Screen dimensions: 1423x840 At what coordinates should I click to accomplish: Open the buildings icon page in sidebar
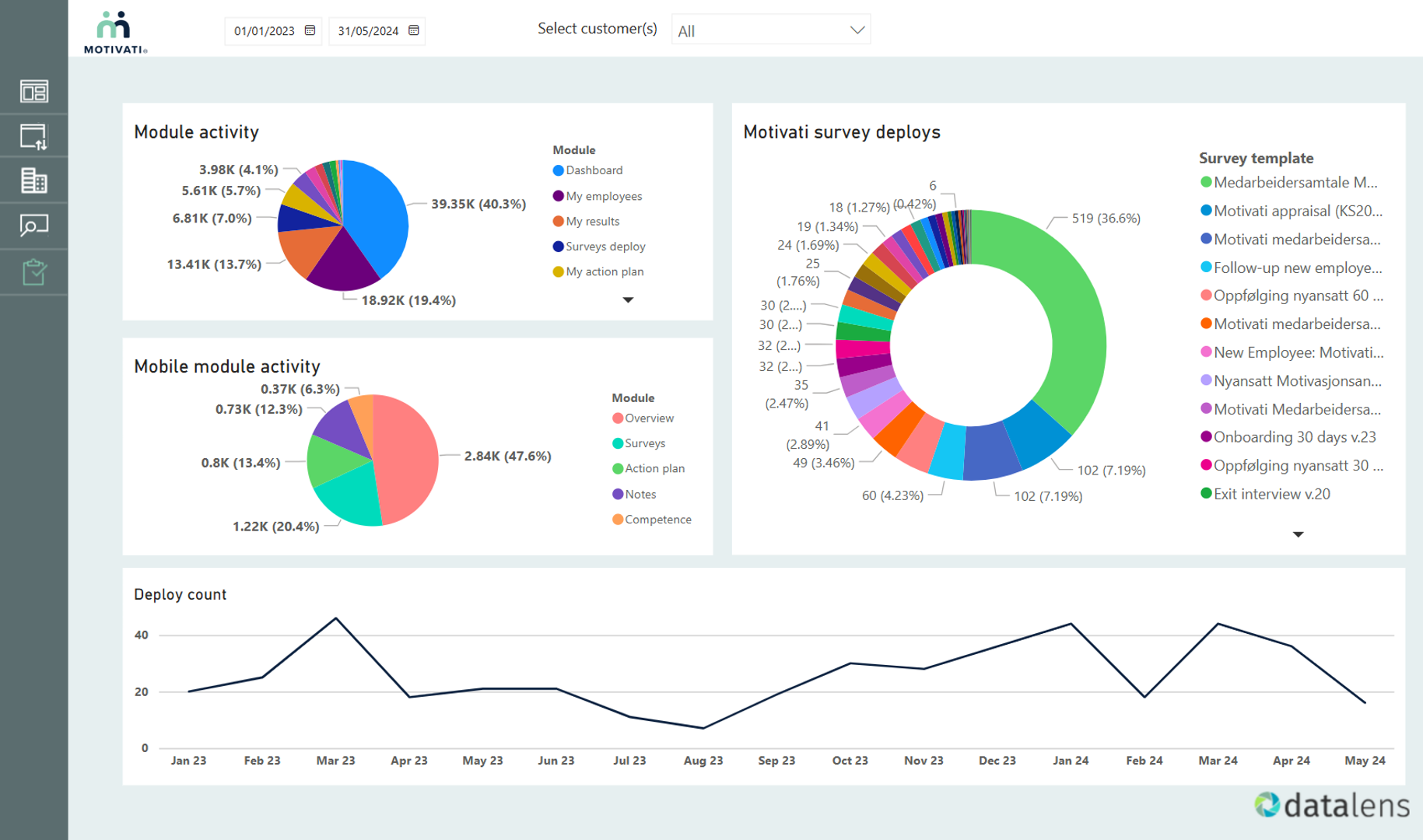point(33,181)
